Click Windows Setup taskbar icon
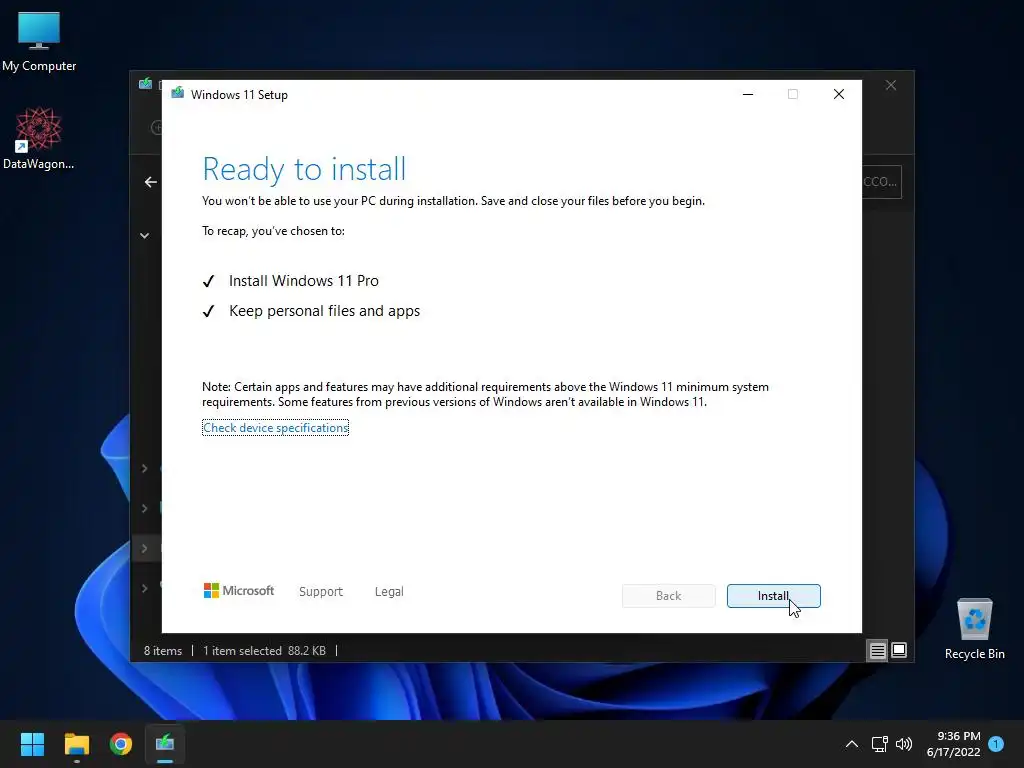Viewport: 1024px width, 768px height. pos(165,744)
